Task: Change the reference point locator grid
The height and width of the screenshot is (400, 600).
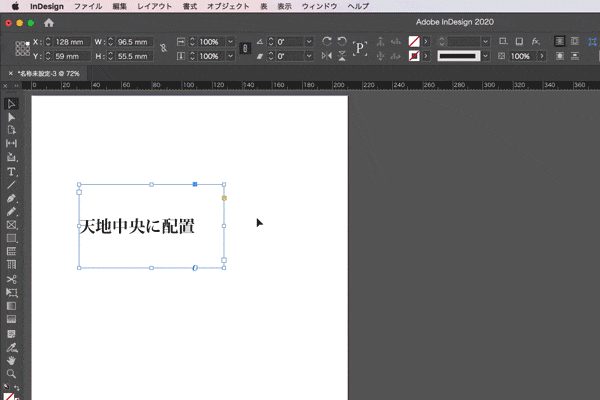Action: click(21, 48)
